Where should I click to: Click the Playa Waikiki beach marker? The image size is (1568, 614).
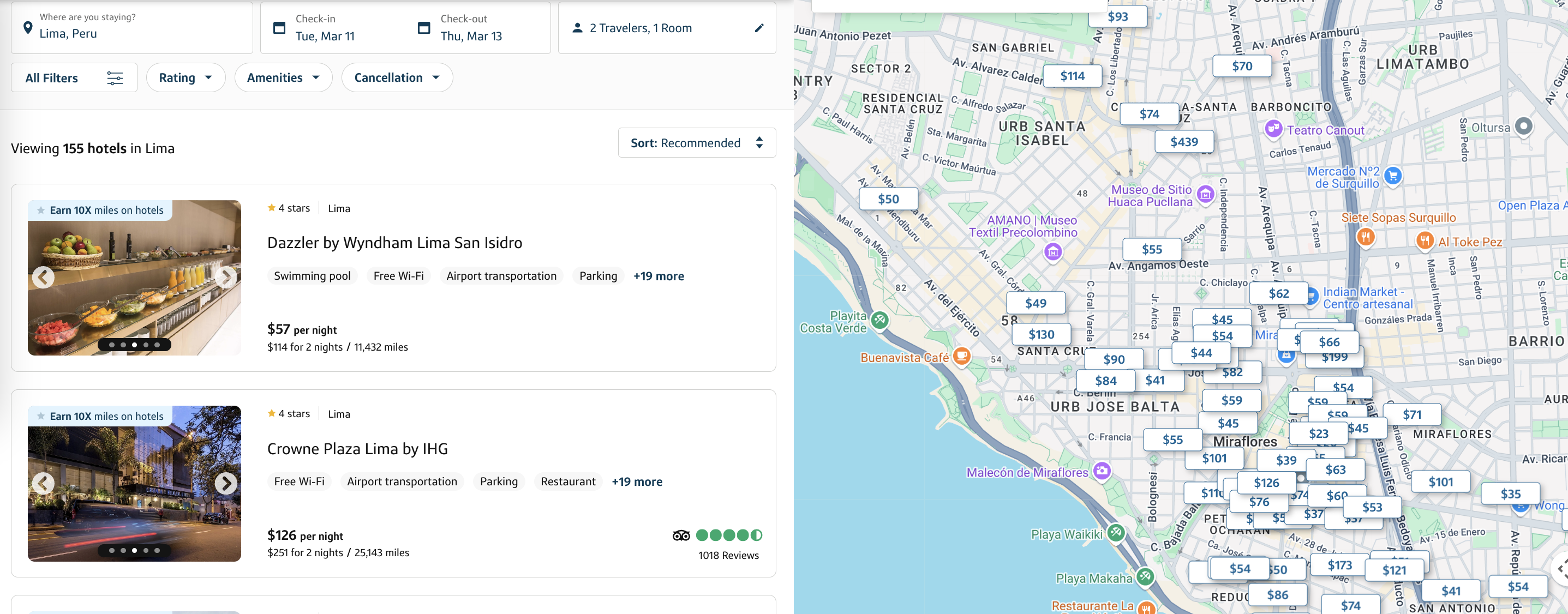[1115, 532]
